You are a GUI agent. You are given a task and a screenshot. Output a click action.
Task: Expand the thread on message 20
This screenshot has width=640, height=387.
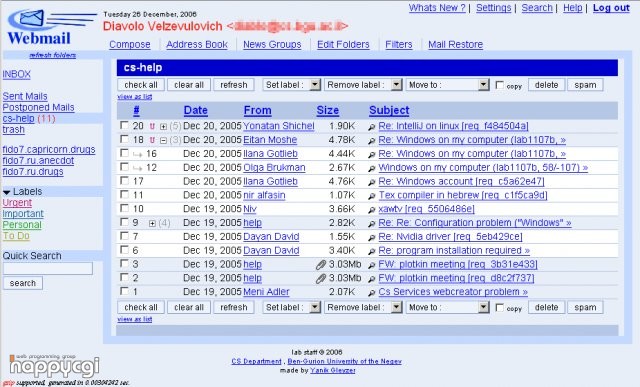coord(163,127)
